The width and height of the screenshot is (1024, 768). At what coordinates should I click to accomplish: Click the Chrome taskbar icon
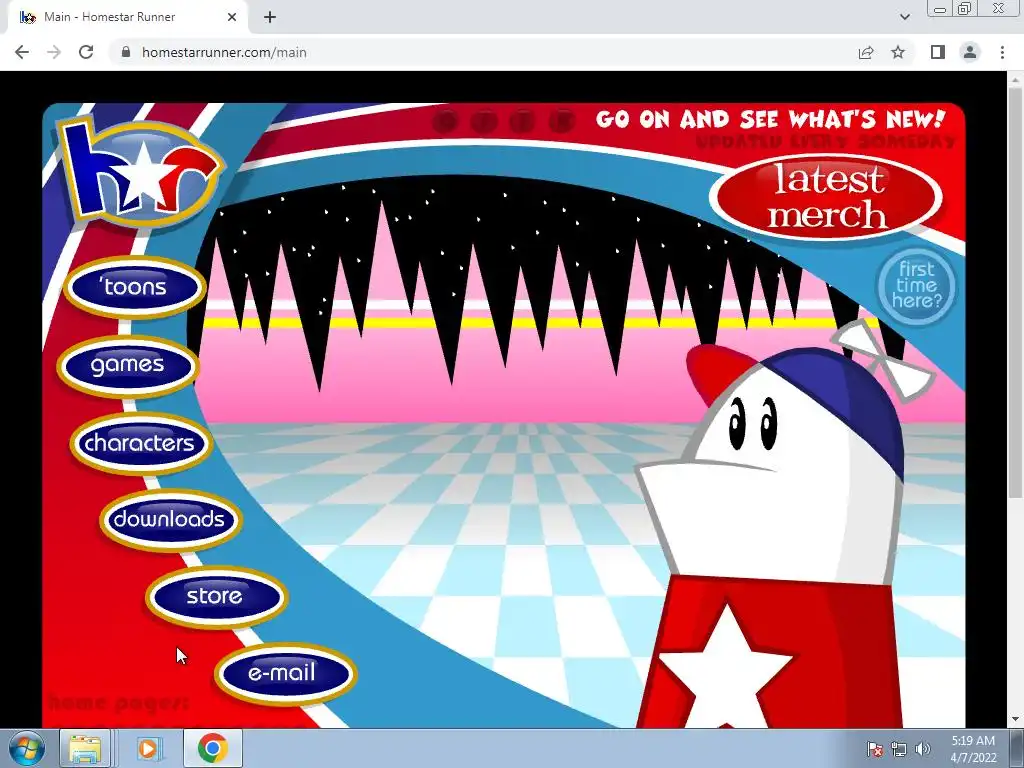(213, 748)
